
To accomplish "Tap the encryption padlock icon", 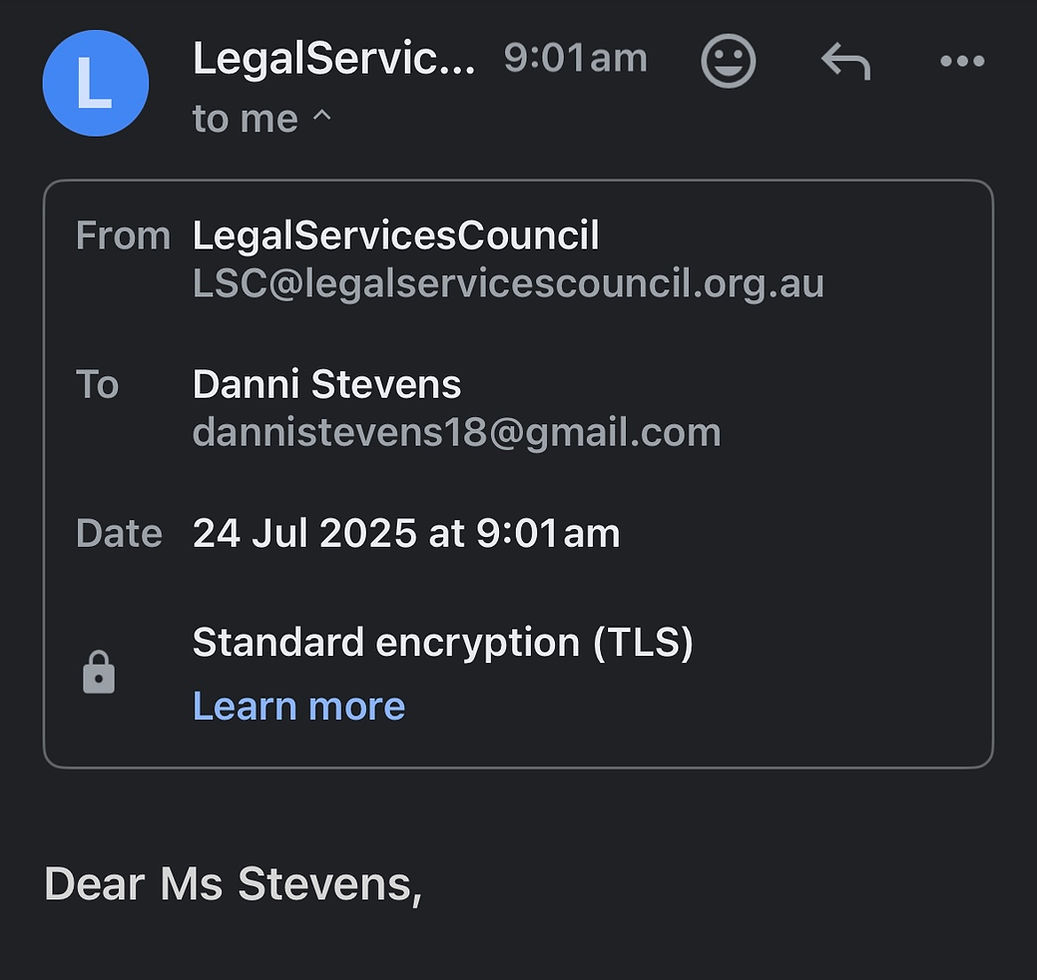I will [99, 673].
